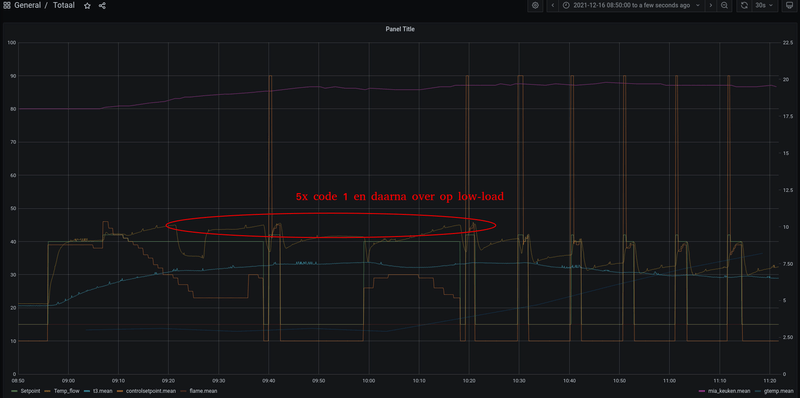Open the General folder breadcrumb
The width and height of the screenshot is (800, 398).
pos(28,5)
